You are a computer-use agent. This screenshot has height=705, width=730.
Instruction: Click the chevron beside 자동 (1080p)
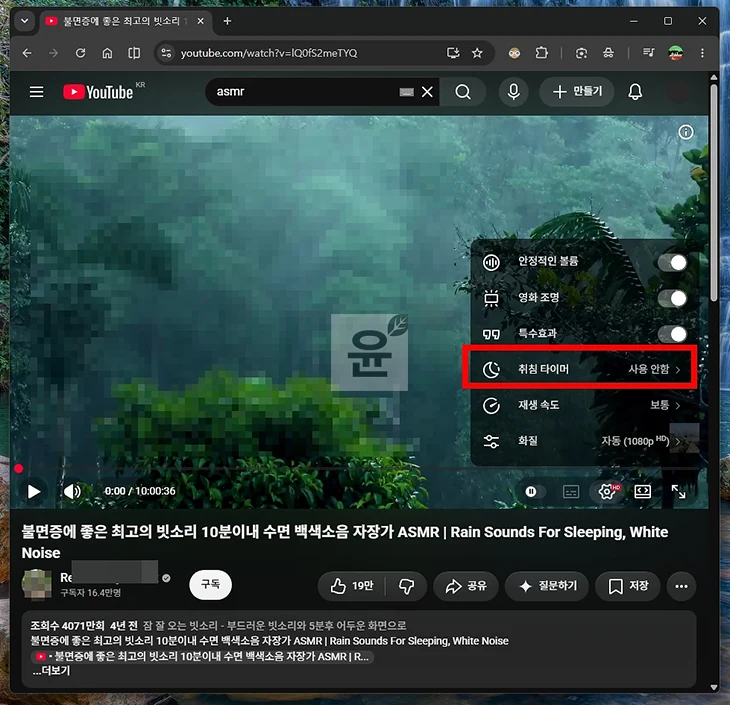678,441
